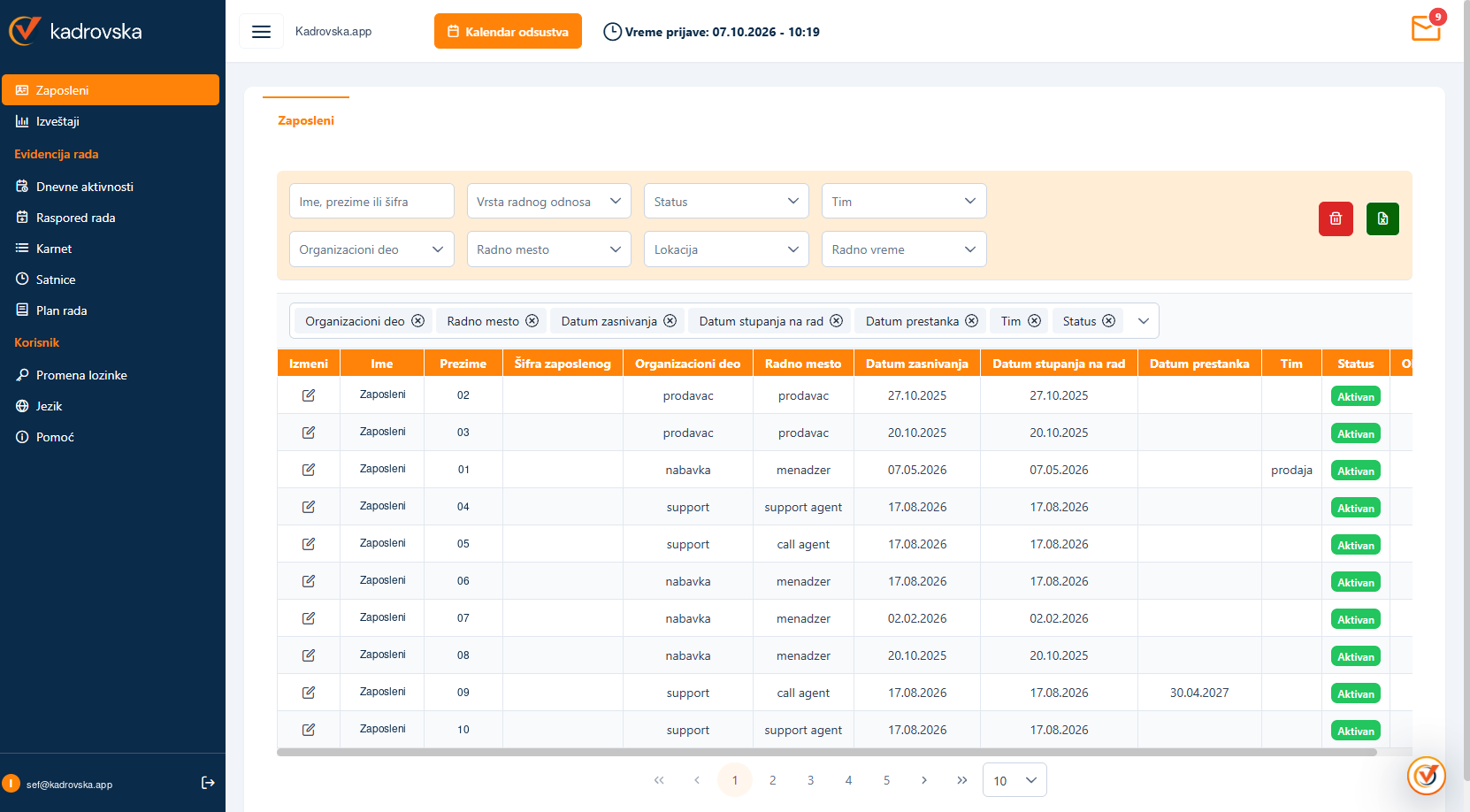
Task: Remove the Organizacioni deo column chip
Action: (417, 321)
